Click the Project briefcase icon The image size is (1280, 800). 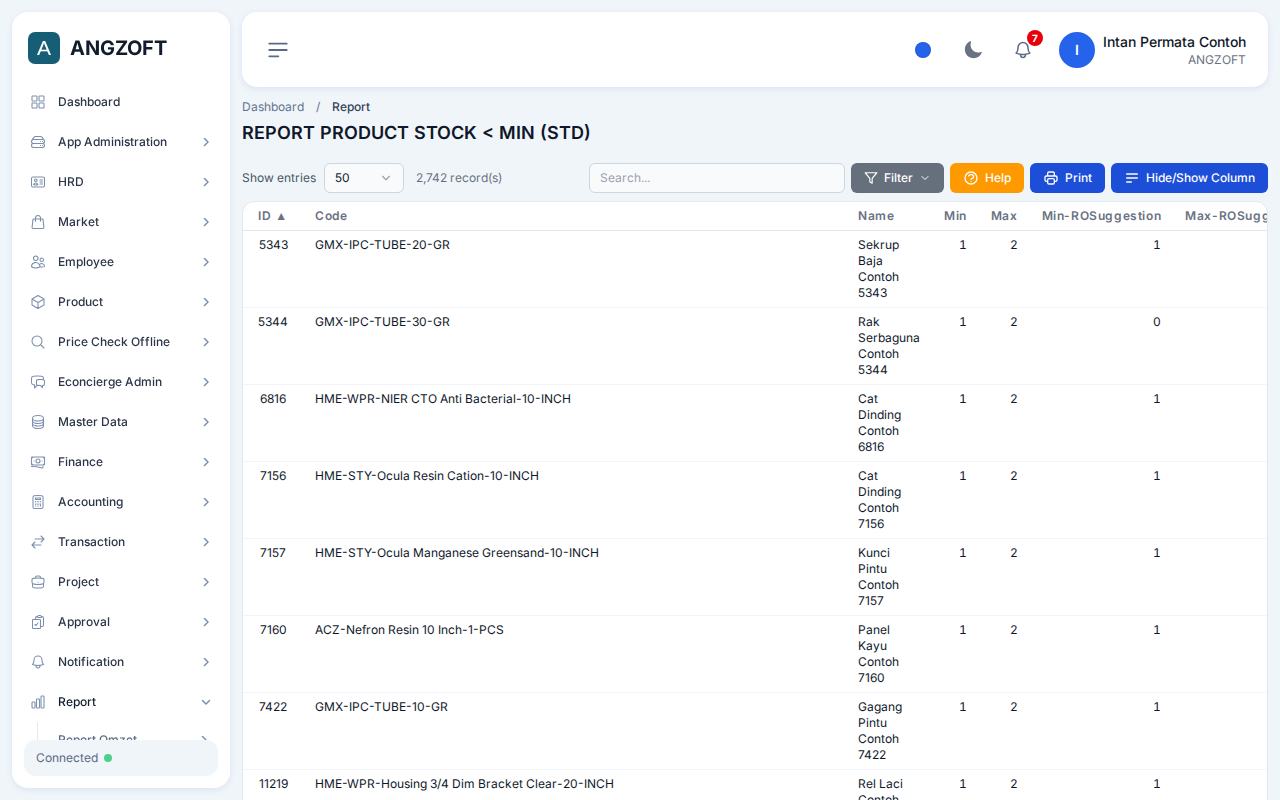(38, 582)
